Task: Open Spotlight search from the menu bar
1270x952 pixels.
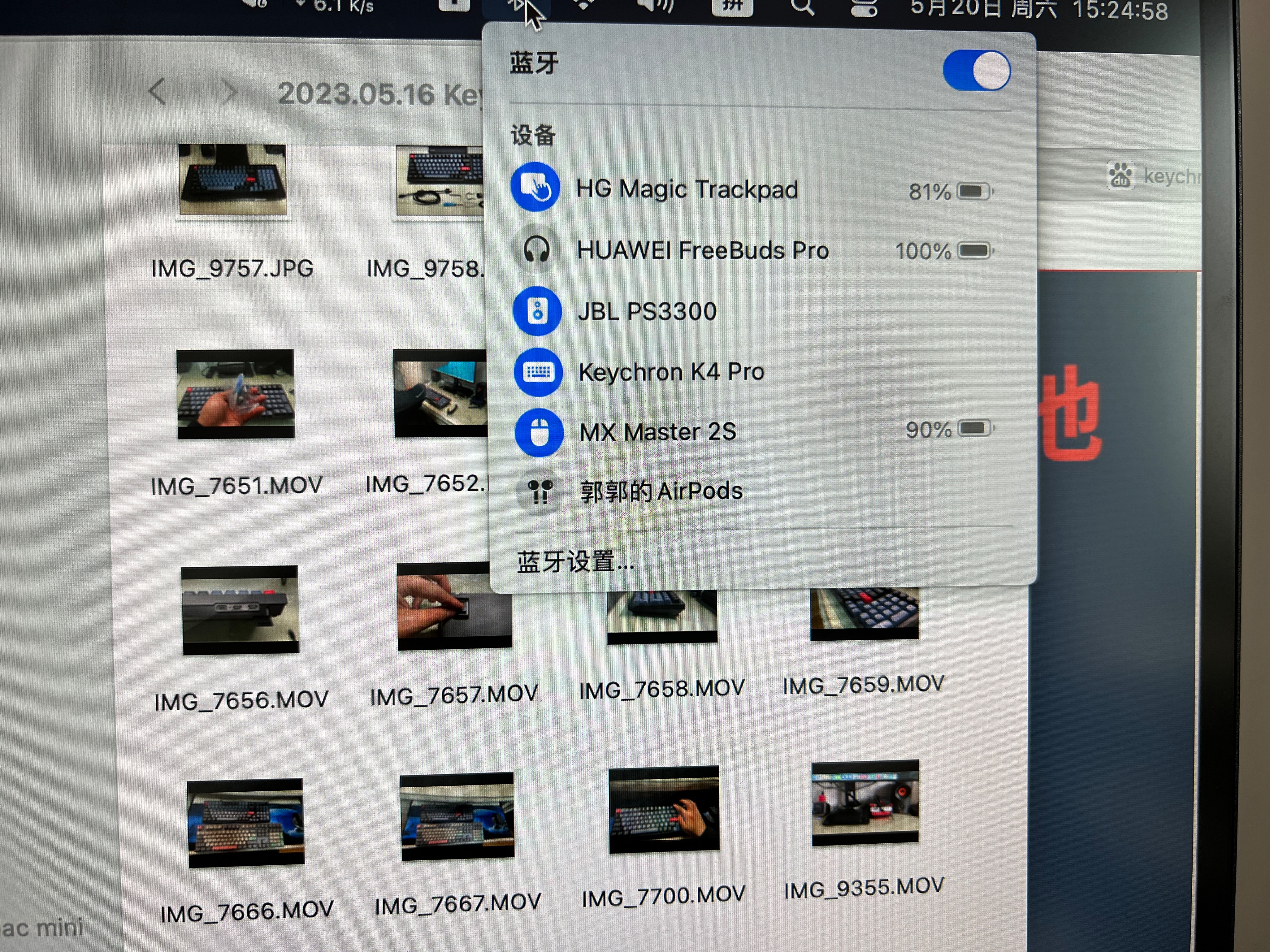Action: point(803,7)
